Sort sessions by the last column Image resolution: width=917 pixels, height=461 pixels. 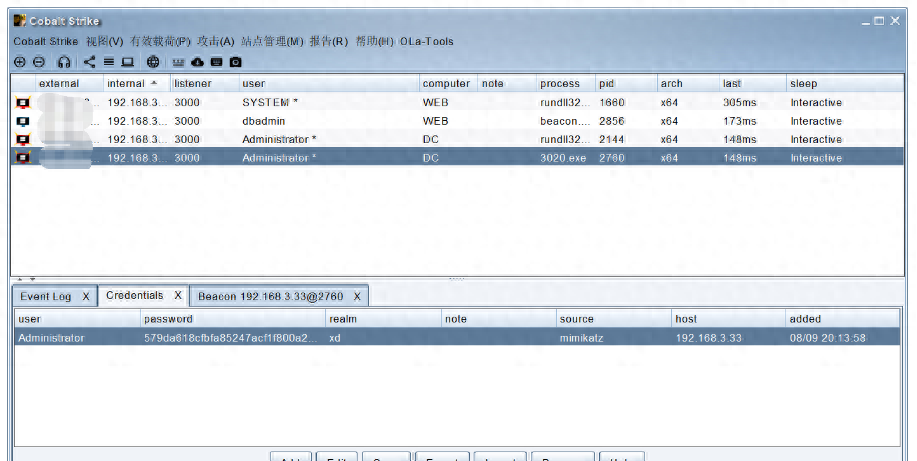[753, 84]
